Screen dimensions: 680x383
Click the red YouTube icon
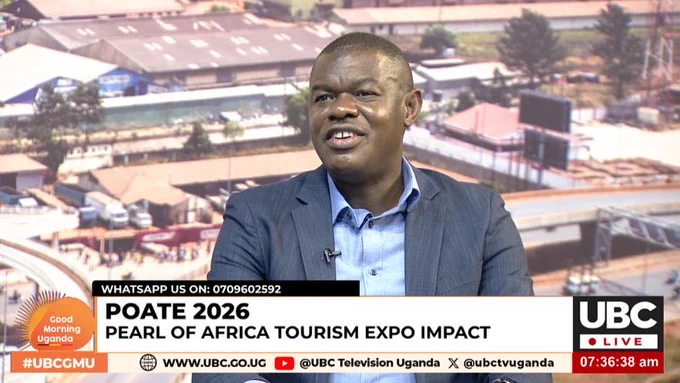[284, 363]
